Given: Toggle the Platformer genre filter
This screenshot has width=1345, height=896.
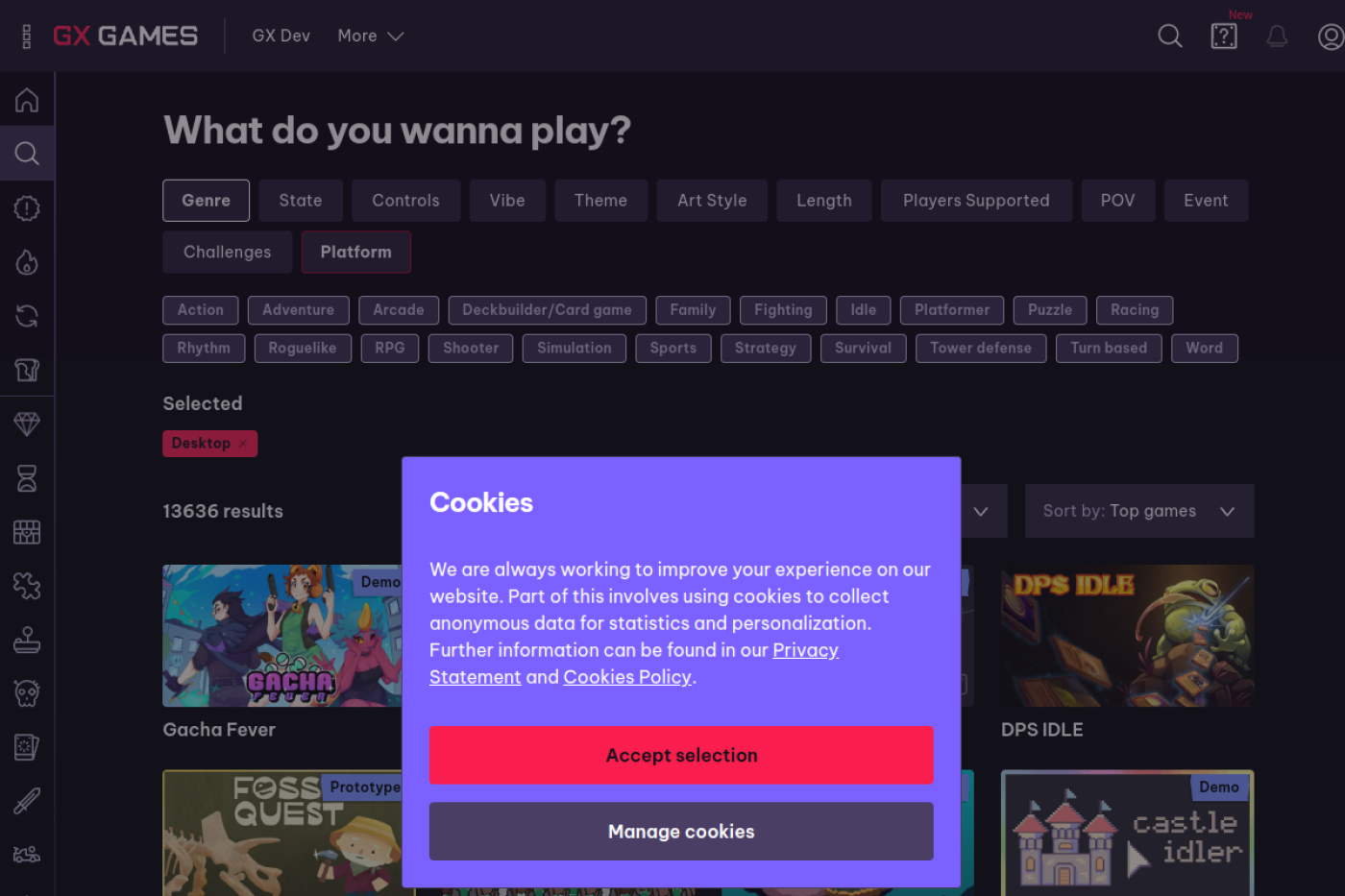Looking at the screenshot, I should point(952,310).
